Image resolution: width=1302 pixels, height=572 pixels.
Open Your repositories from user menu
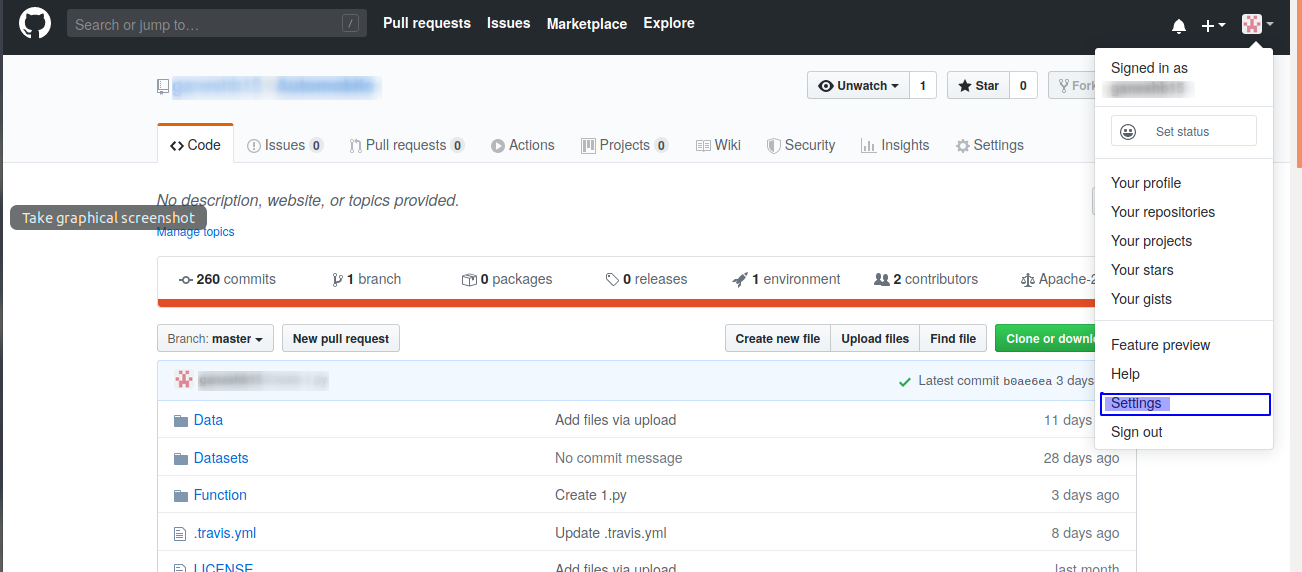pos(1162,212)
